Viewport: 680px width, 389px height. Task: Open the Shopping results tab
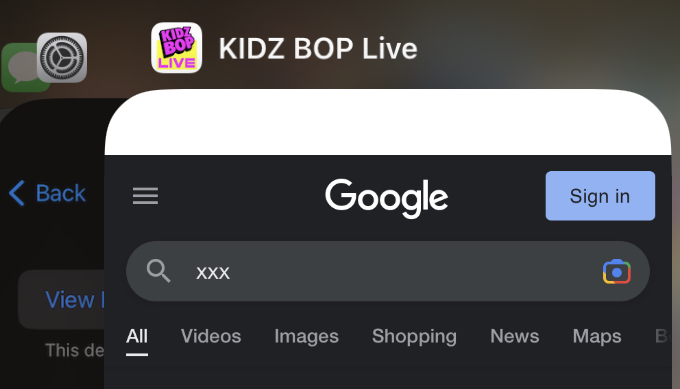[414, 337]
